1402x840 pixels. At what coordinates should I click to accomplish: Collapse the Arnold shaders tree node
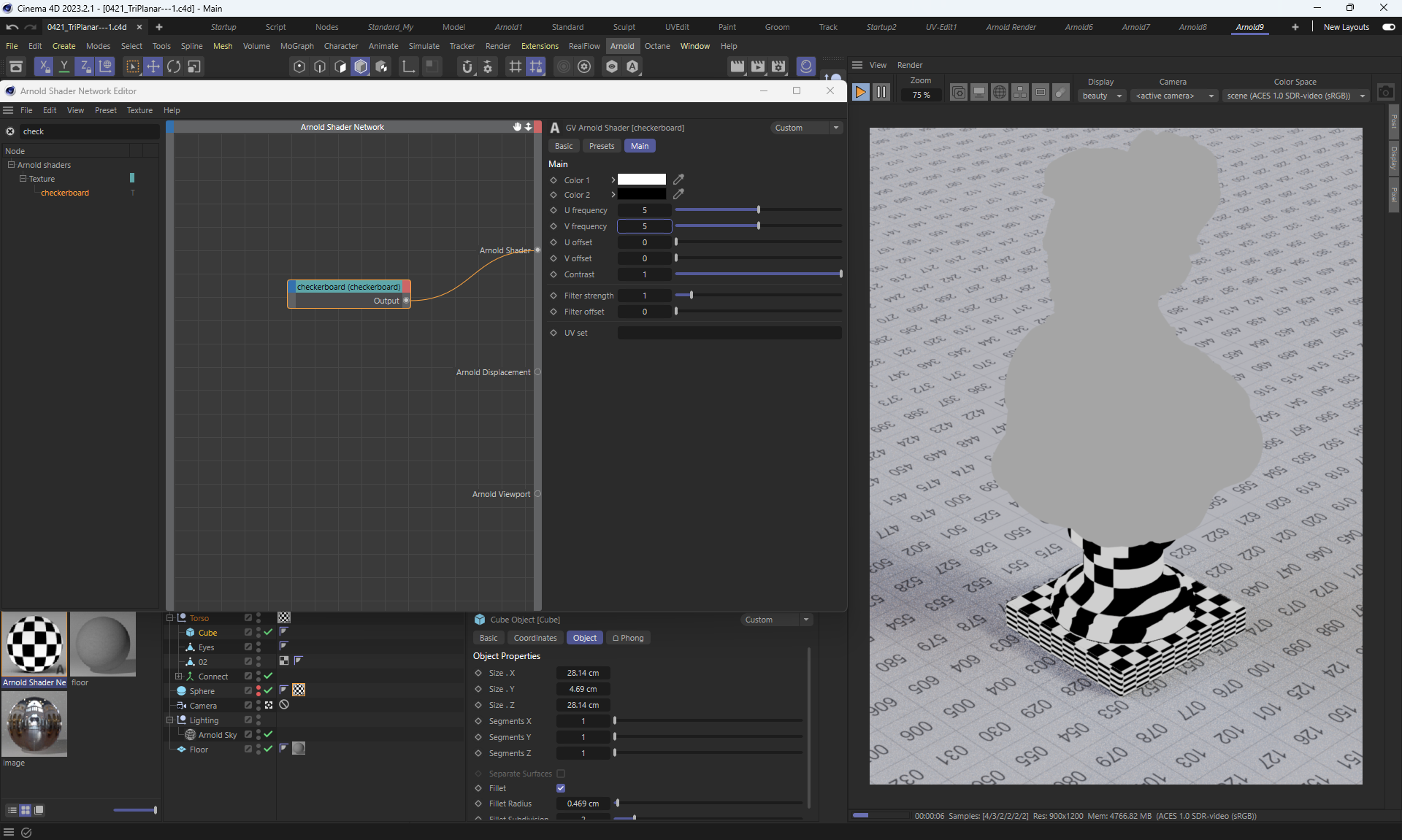click(12, 165)
